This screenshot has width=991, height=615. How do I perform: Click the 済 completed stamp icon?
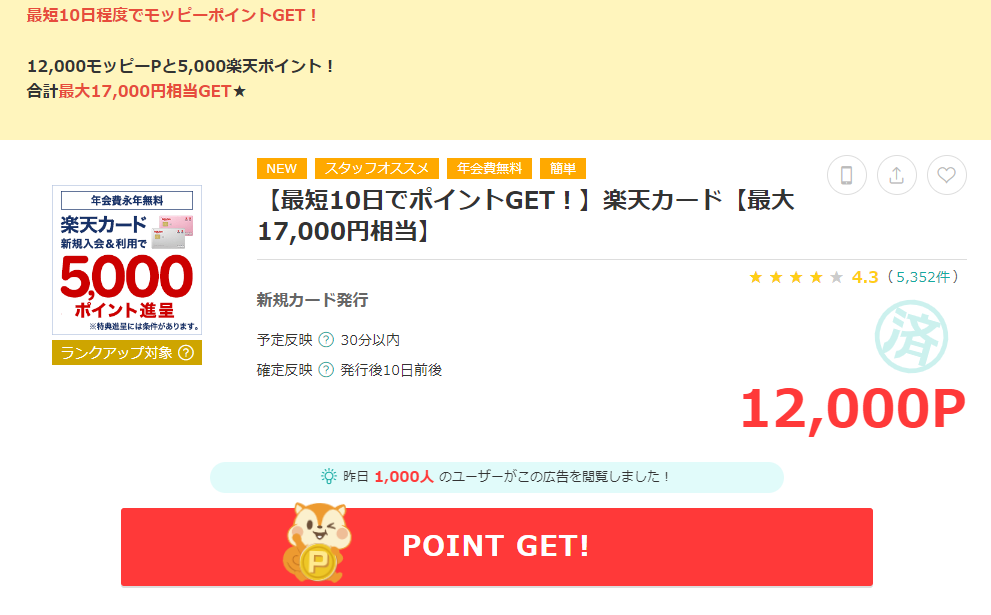point(911,336)
